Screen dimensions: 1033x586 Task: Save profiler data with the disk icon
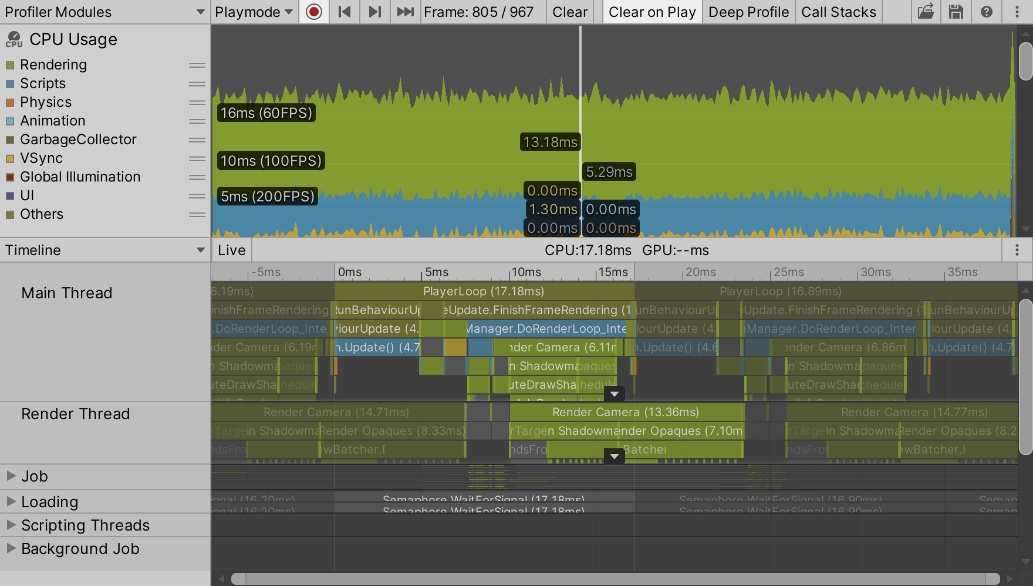point(956,12)
